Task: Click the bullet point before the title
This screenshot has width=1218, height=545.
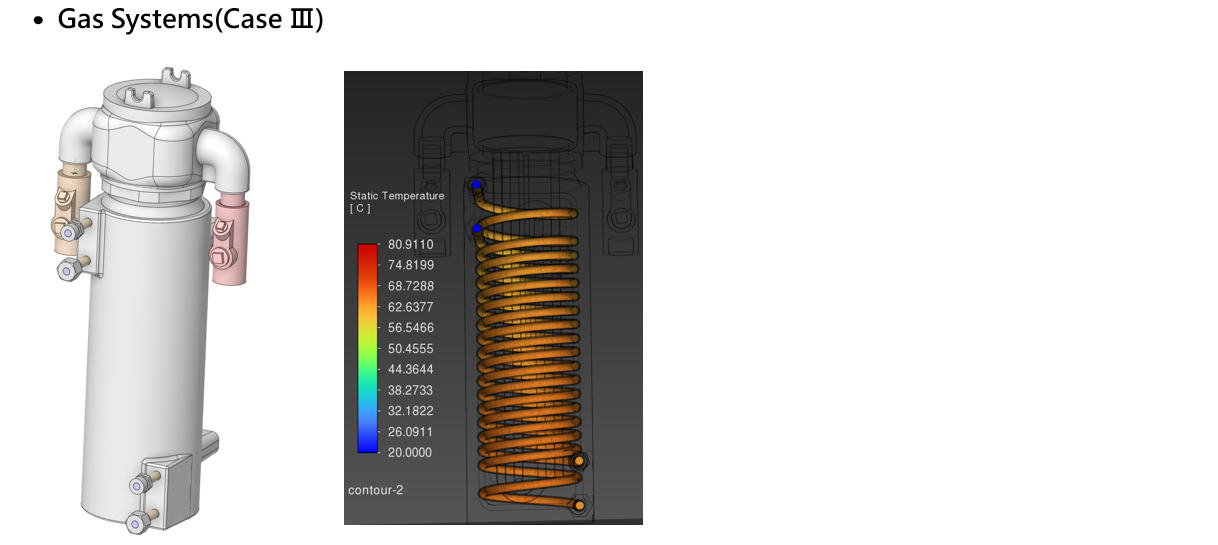Action: tap(38, 21)
